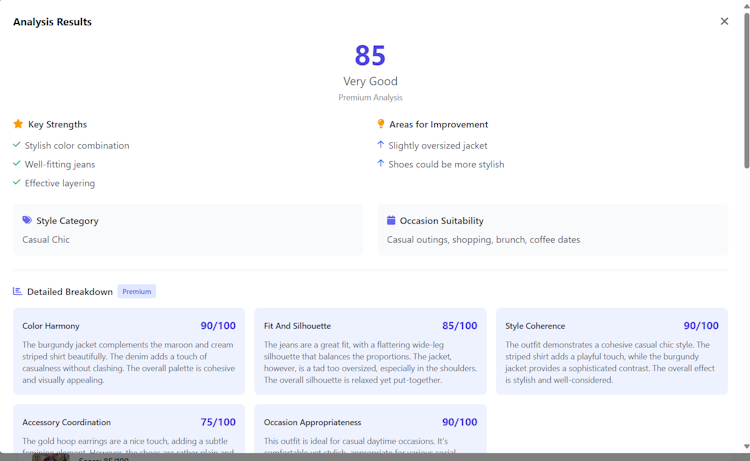Click the Style Coherence card title

pyautogui.click(x=535, y=326)
